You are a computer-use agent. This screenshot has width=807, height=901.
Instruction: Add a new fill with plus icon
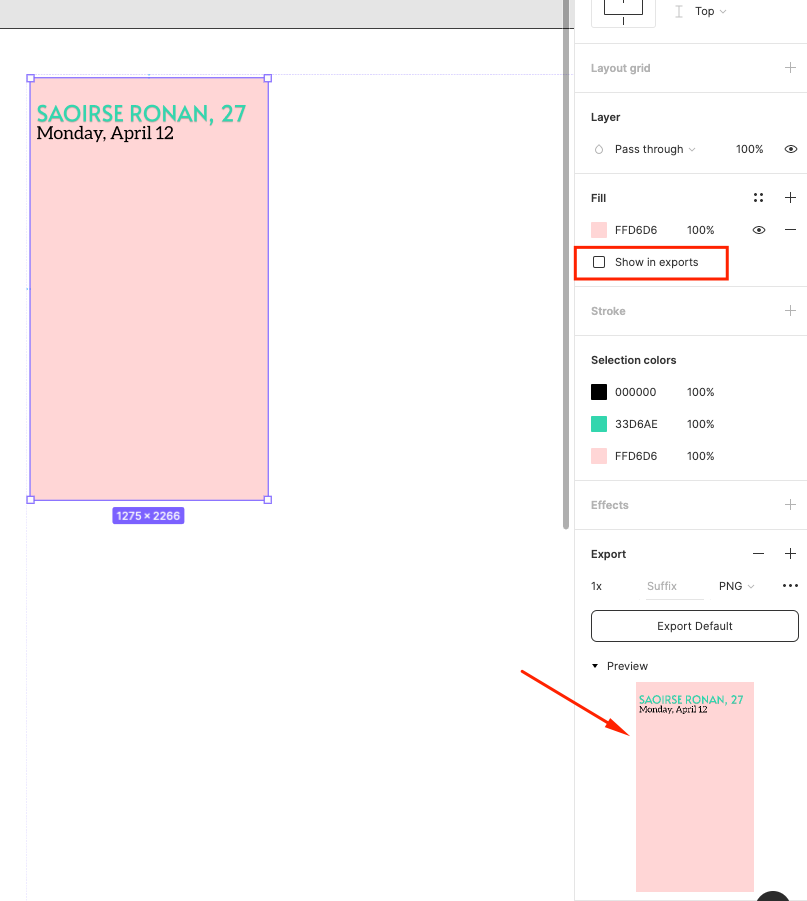point(790,198)
